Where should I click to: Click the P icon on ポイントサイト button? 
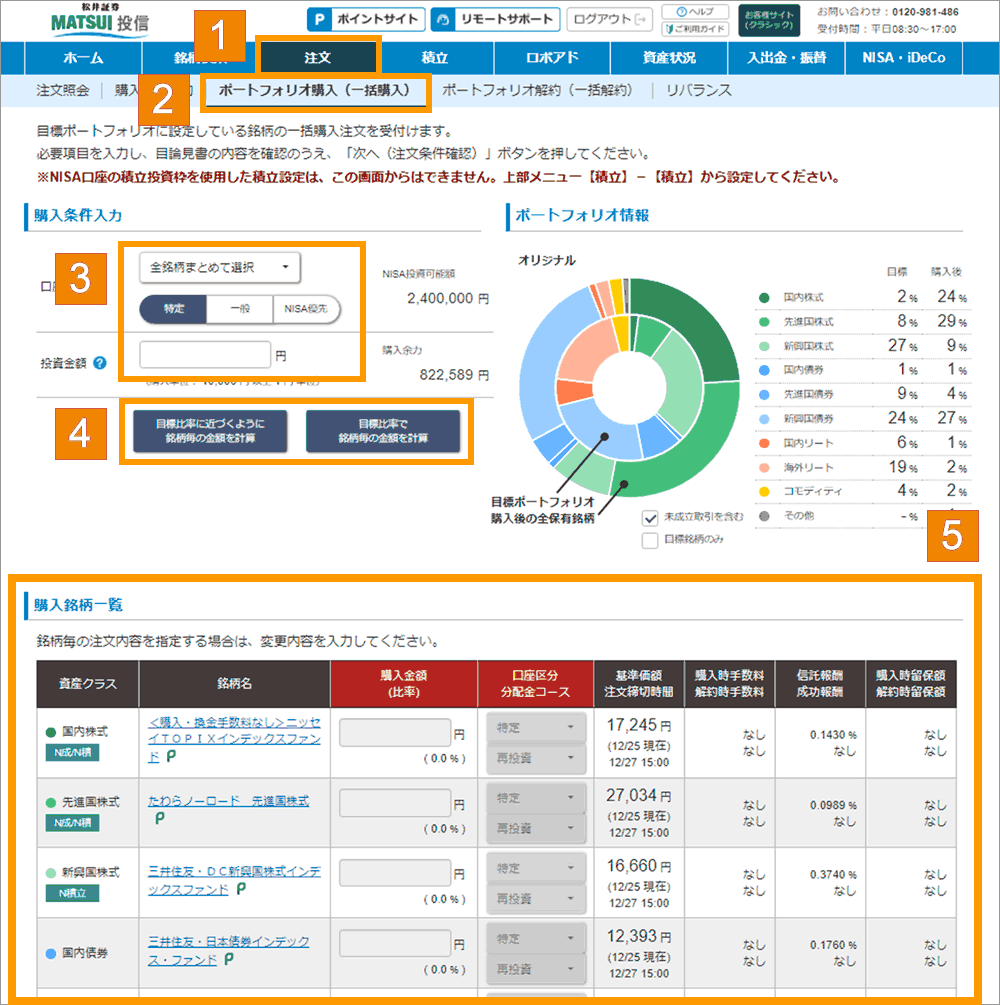319,19
